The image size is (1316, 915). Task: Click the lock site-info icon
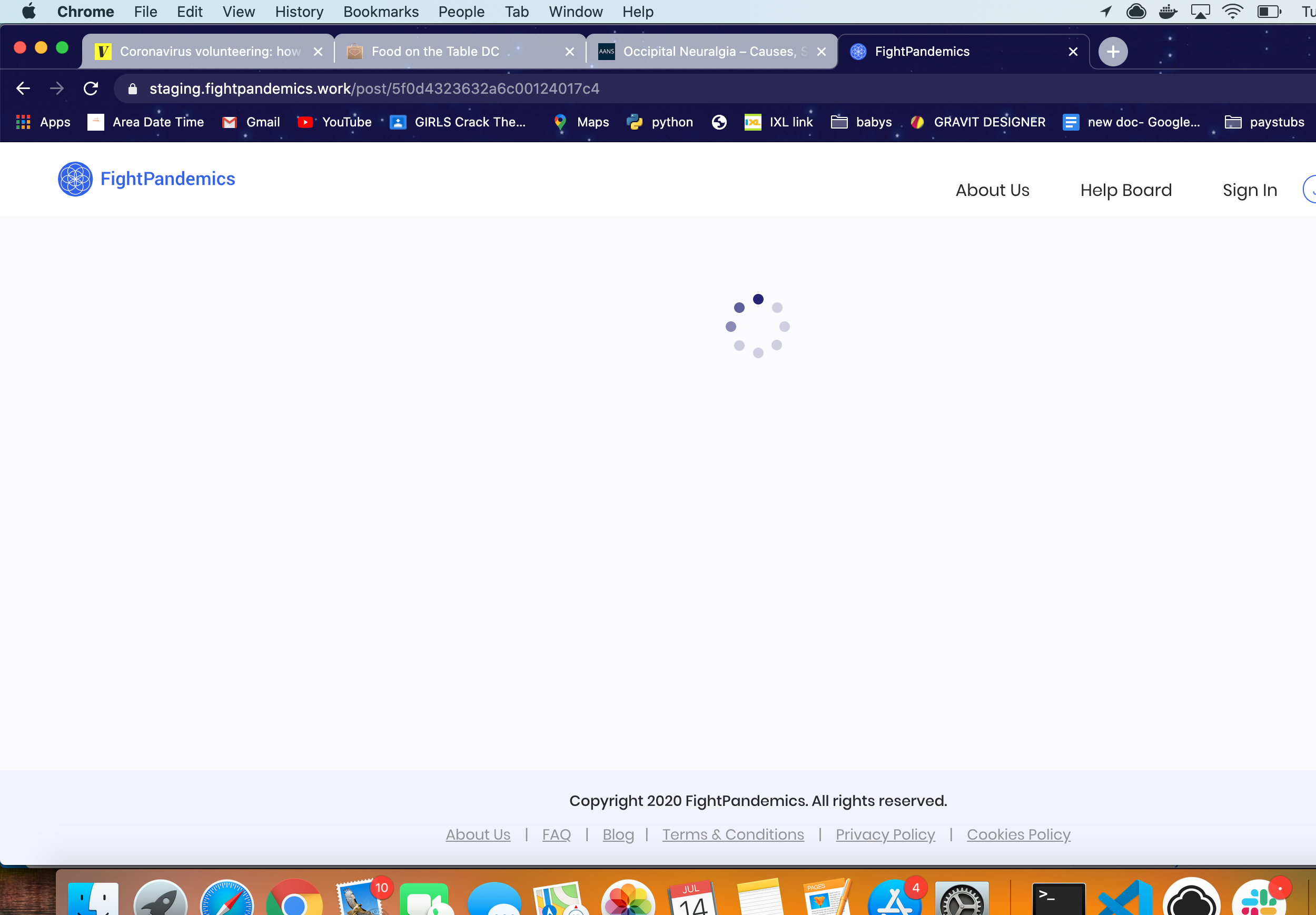132,88
